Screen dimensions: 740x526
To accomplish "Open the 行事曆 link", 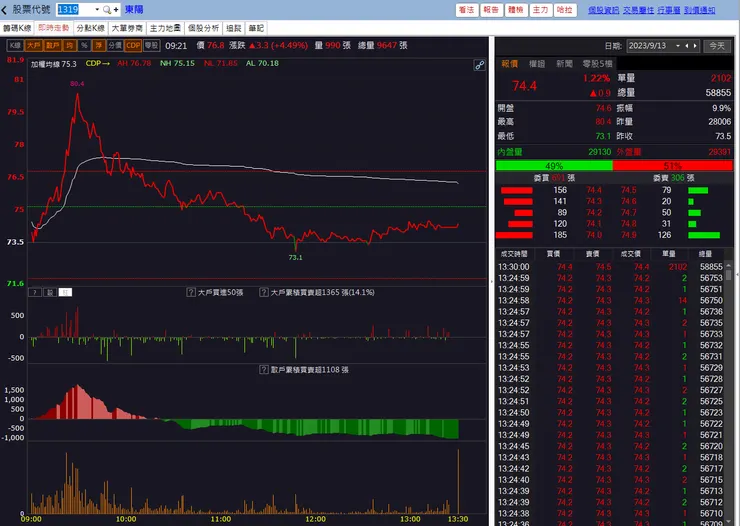I will [x=669, y=10].
